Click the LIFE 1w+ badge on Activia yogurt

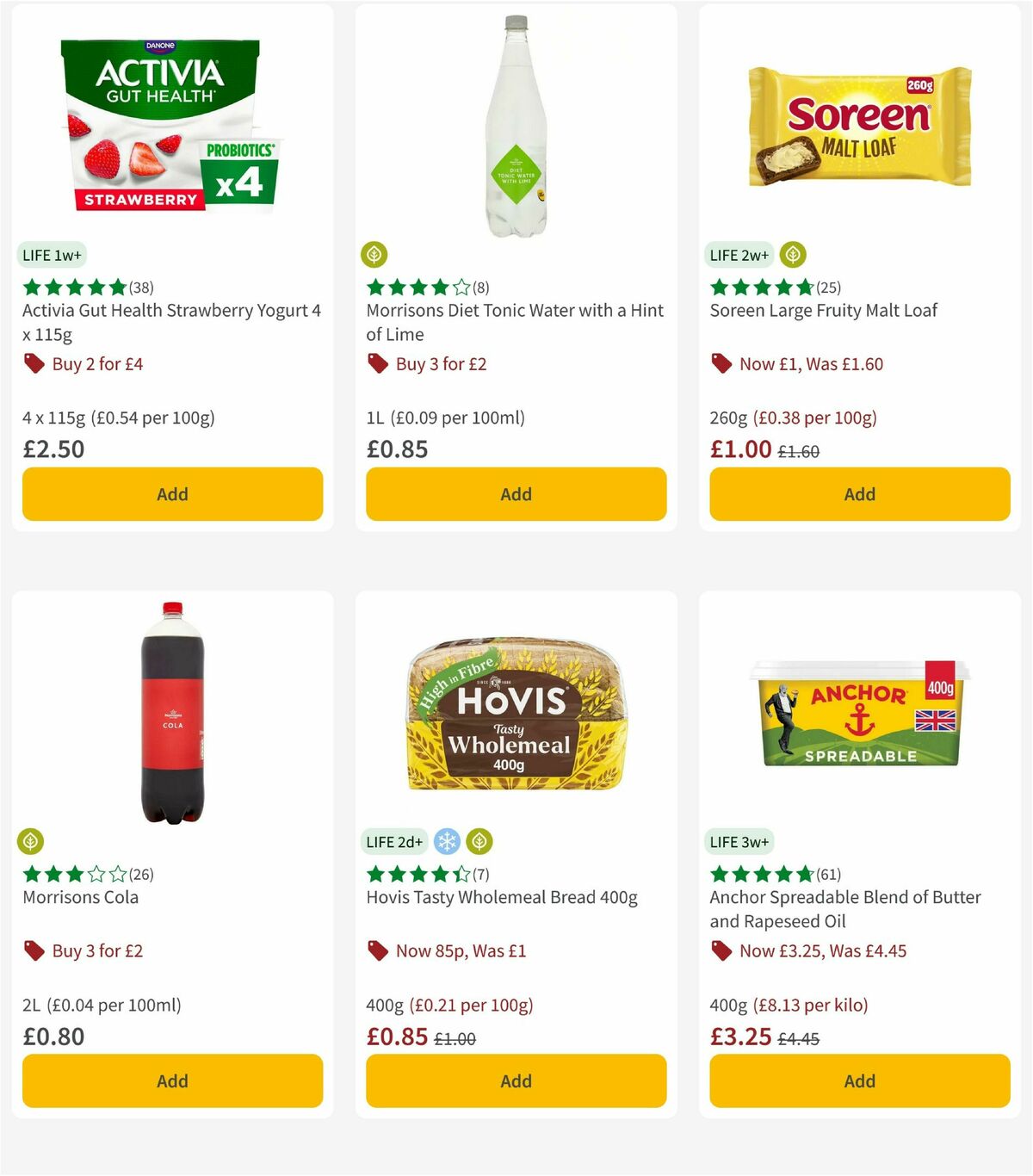click(52, 255)
